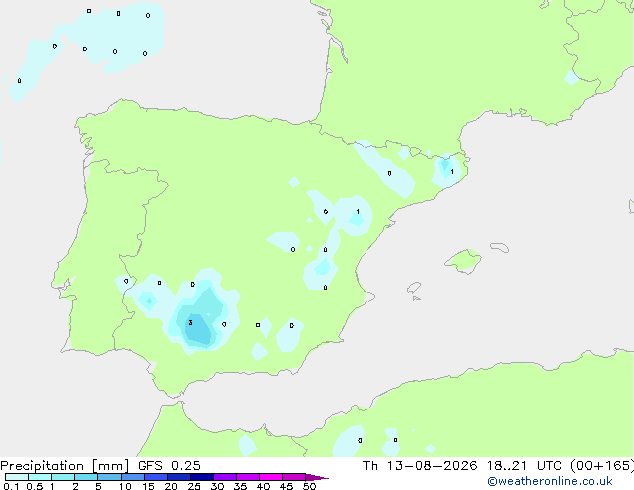634x490 pixels.
Task: Select the 10 mm legend color swatch
Action: pos(133,477)
